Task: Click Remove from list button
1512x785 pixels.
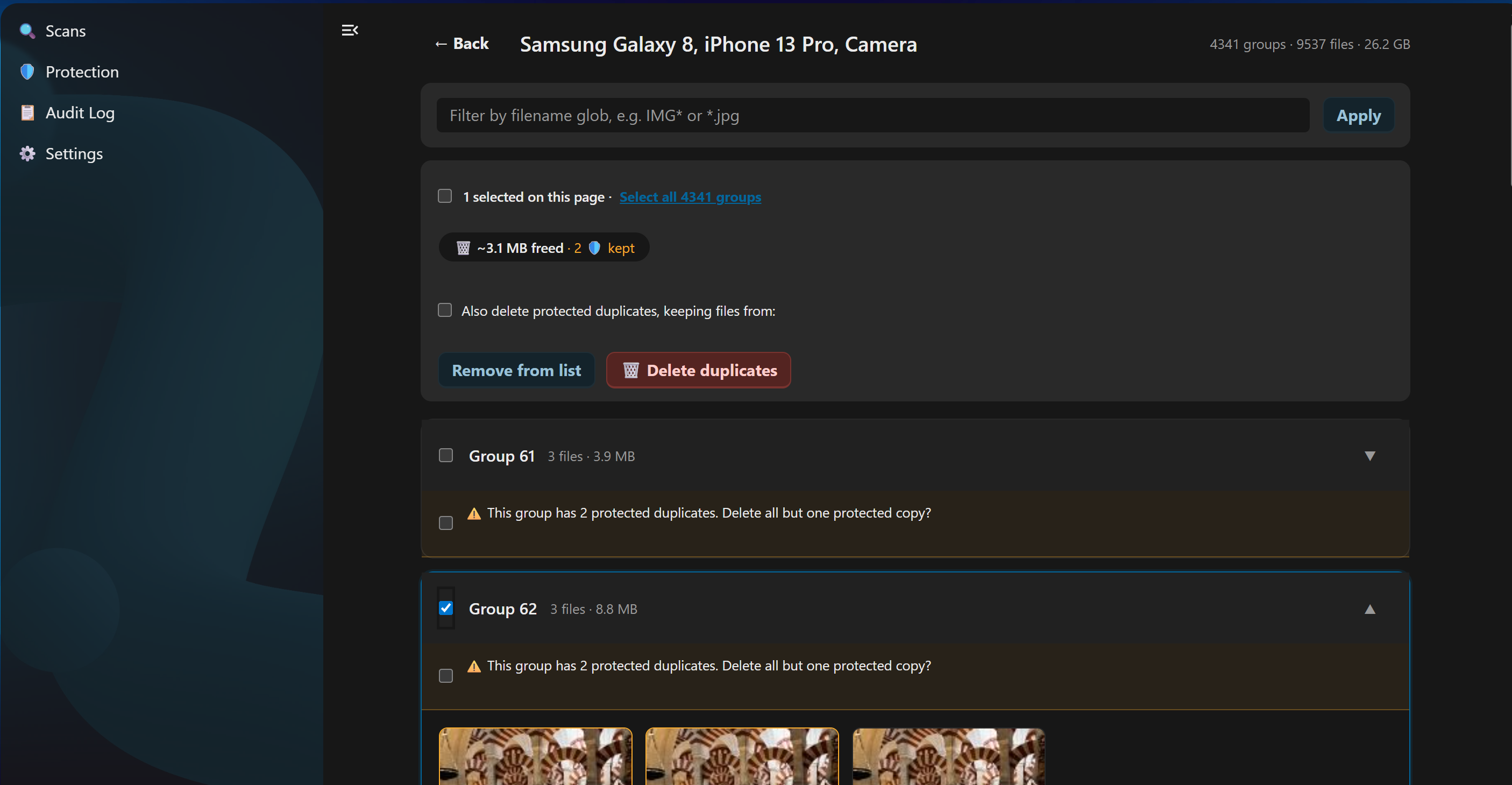Action: [x=516, y=371]
